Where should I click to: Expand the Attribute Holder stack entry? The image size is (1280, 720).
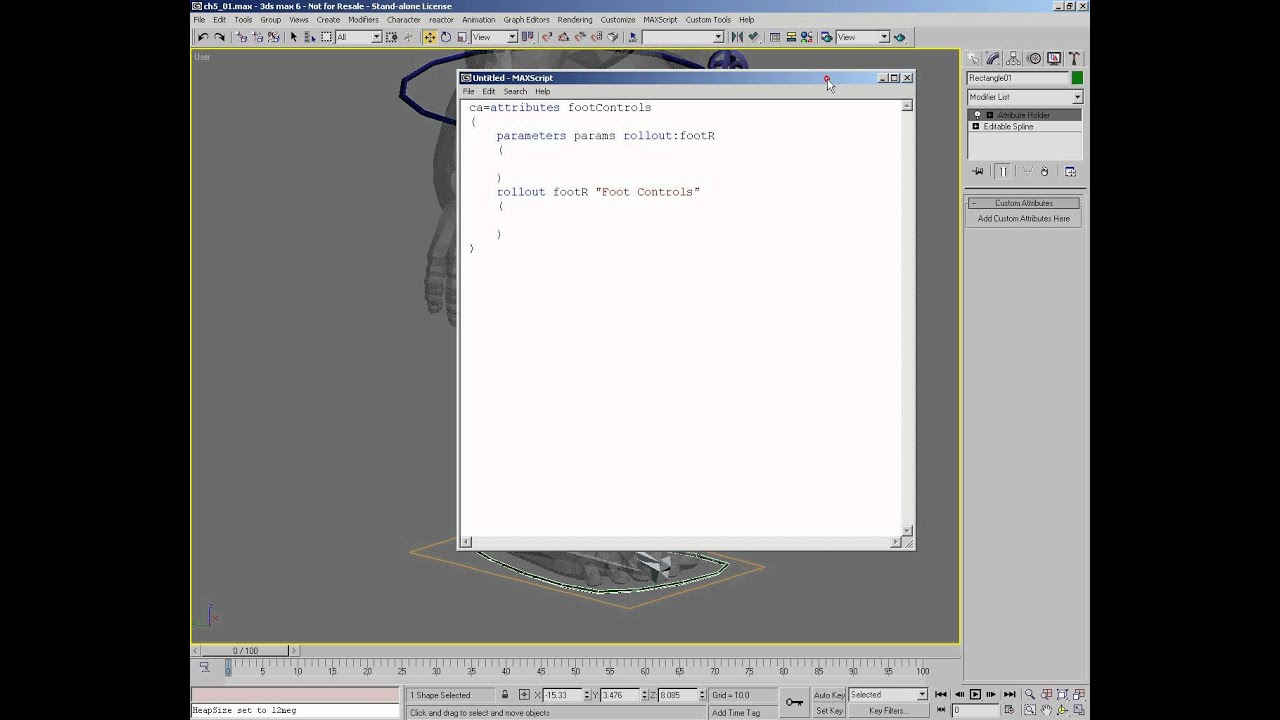[990, 115]
